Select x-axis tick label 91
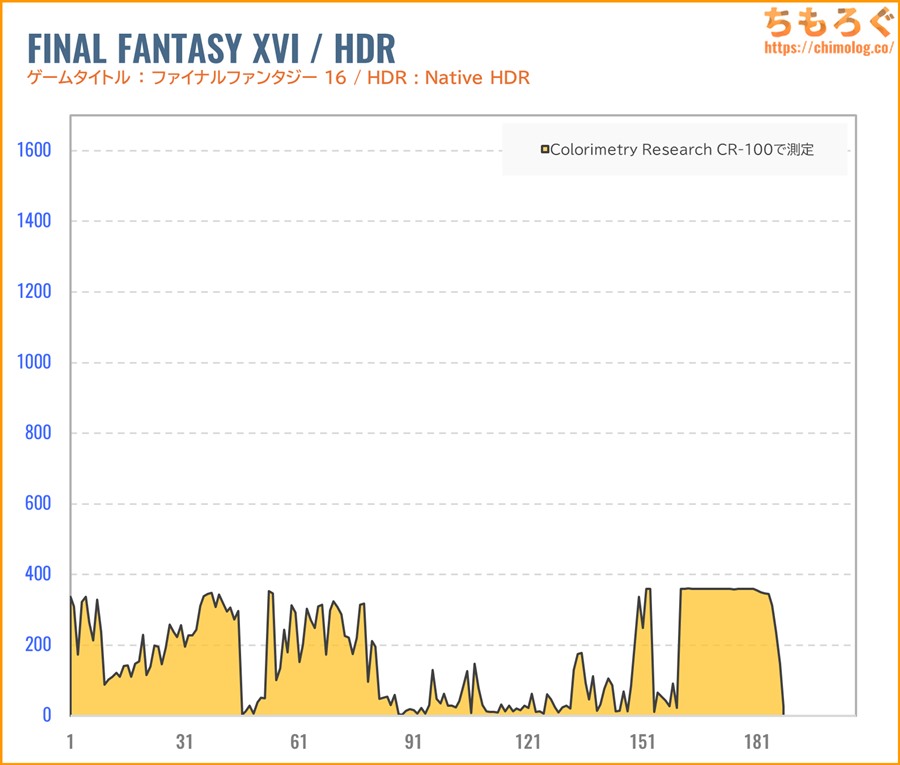The height and width of the screenshot is (765, 900). pos(413,741)
